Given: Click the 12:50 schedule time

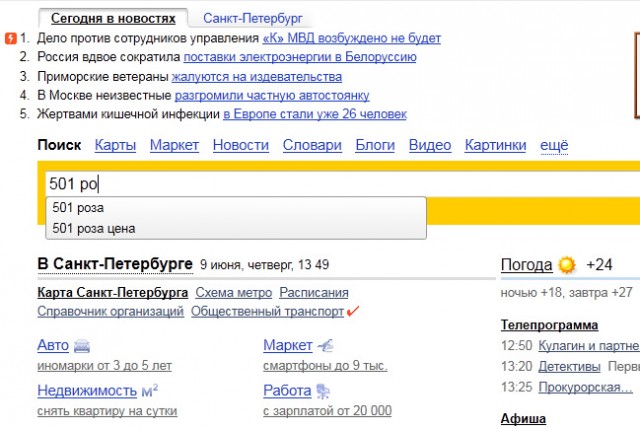Looking at the screenshot, I should pyautogui.click(x=517, y=346).
